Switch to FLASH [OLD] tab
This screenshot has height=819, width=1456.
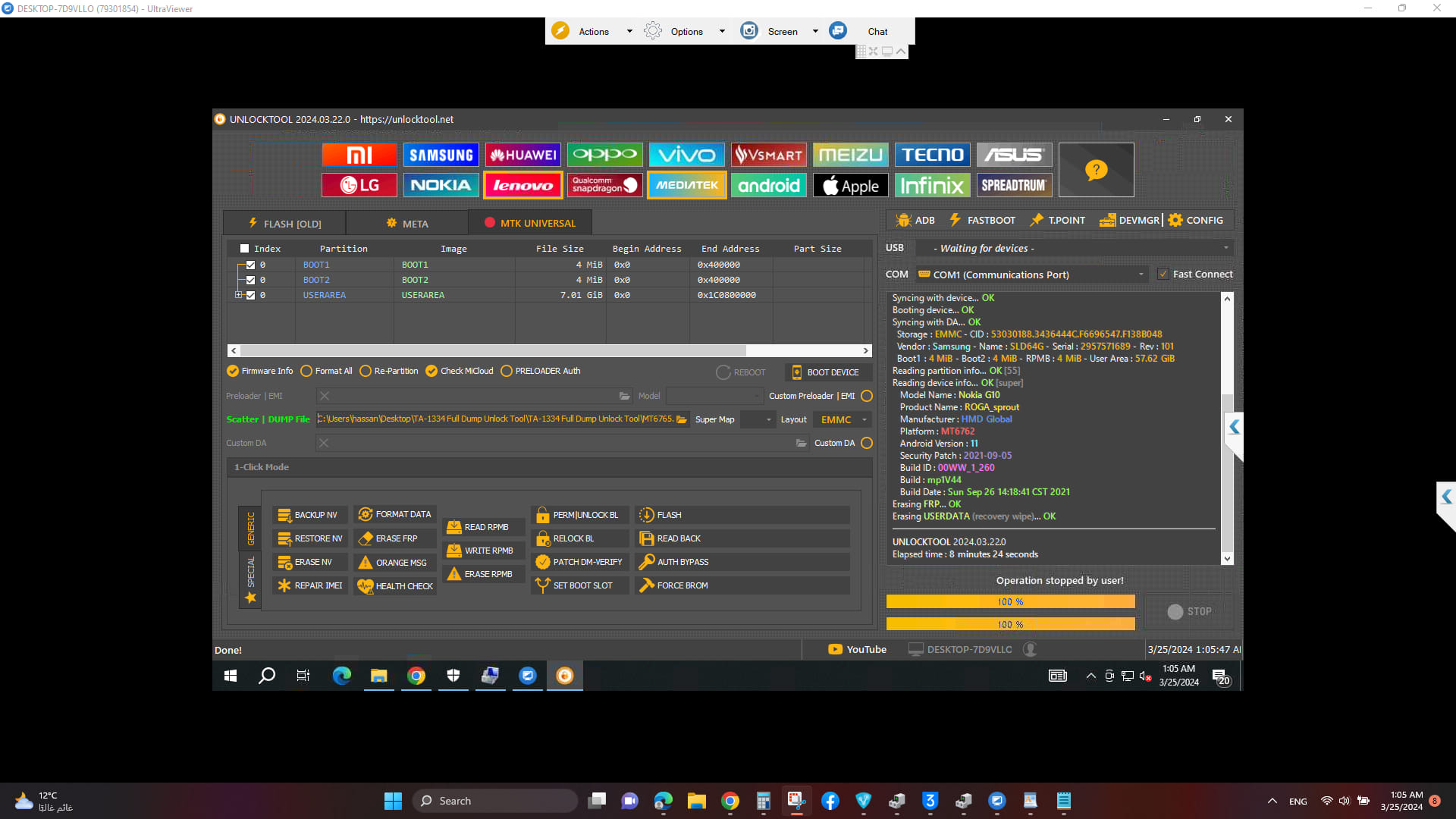click(284, 223)
